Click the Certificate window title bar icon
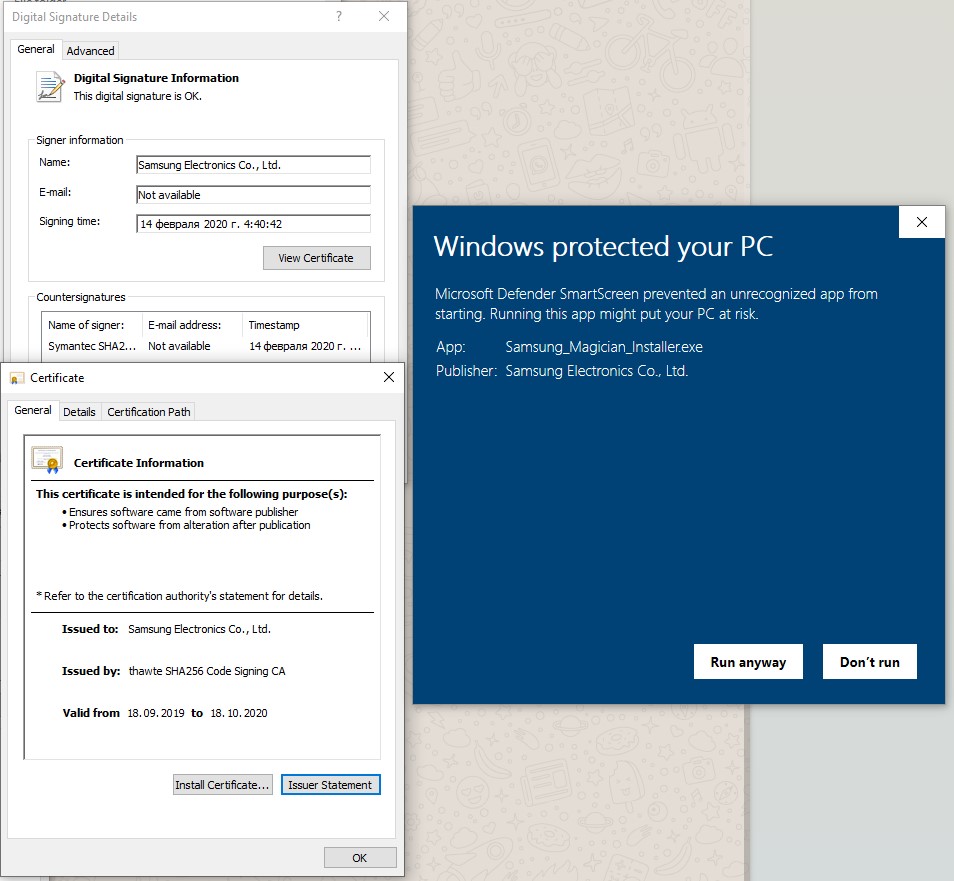 click(17, 378)
